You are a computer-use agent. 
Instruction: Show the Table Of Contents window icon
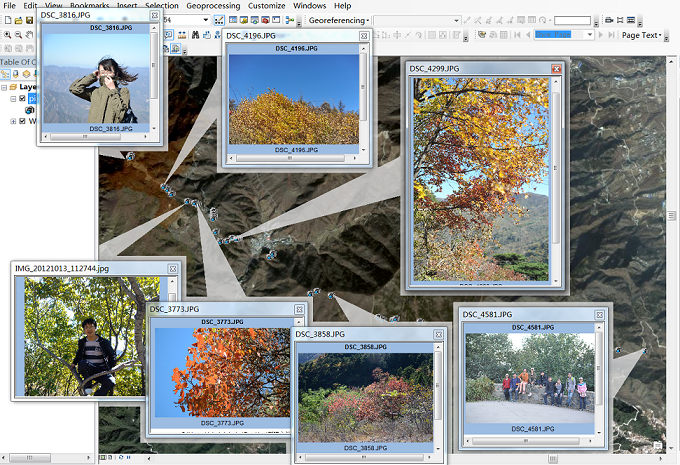(x=233, y=20)
